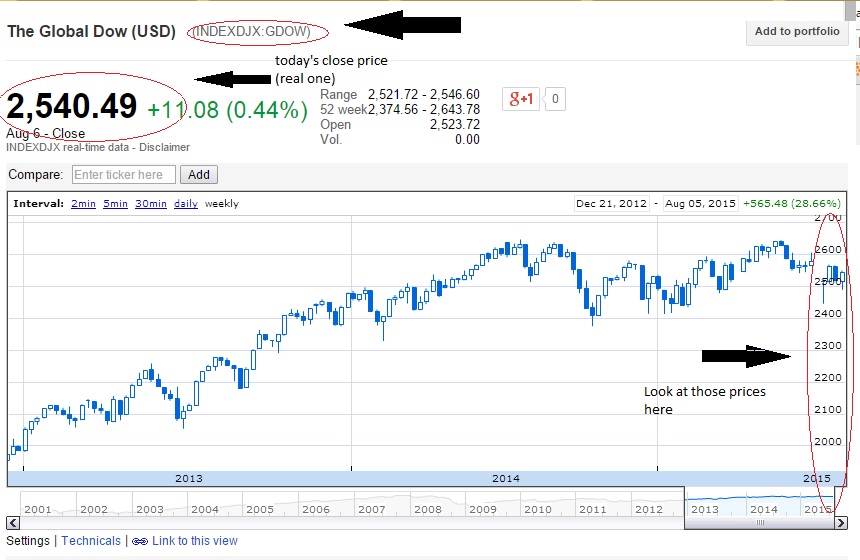Click 2008 in the overview timeline
Viewport: 860px width, 560px height.
[x=428, y=510]
